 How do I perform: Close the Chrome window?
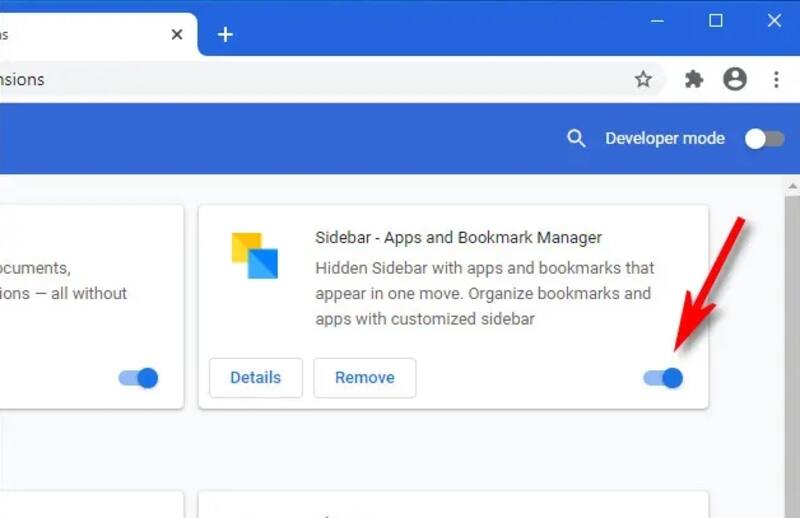[776, 20]
